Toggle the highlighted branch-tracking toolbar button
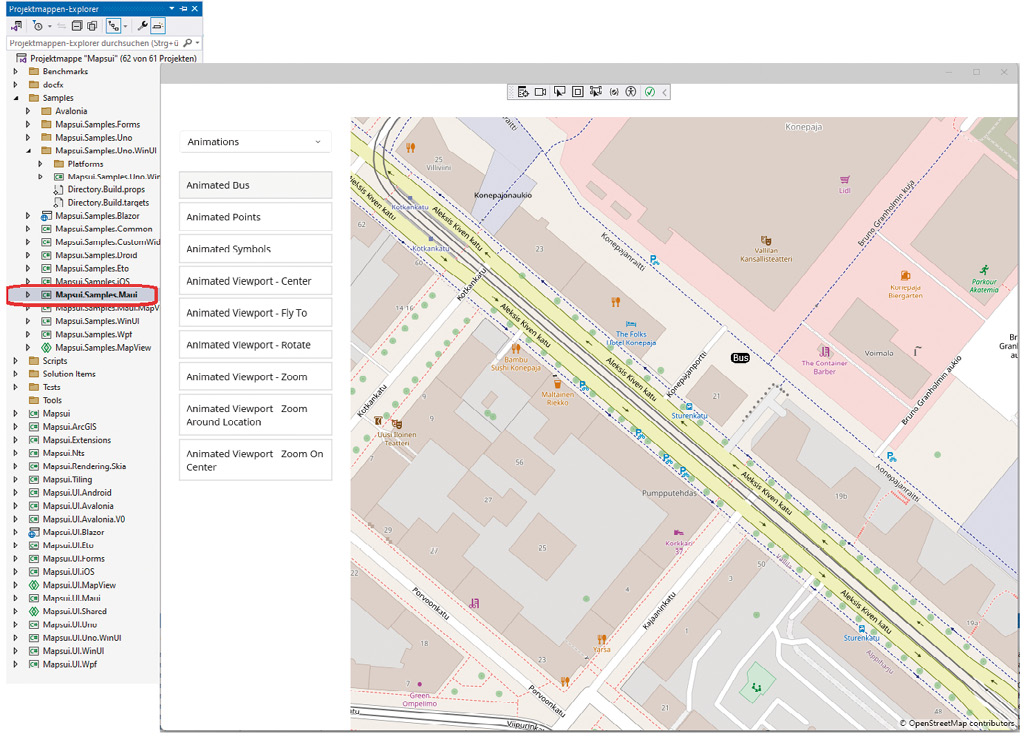This screenshot has width=1032, height=740. [x=113, y=26]
